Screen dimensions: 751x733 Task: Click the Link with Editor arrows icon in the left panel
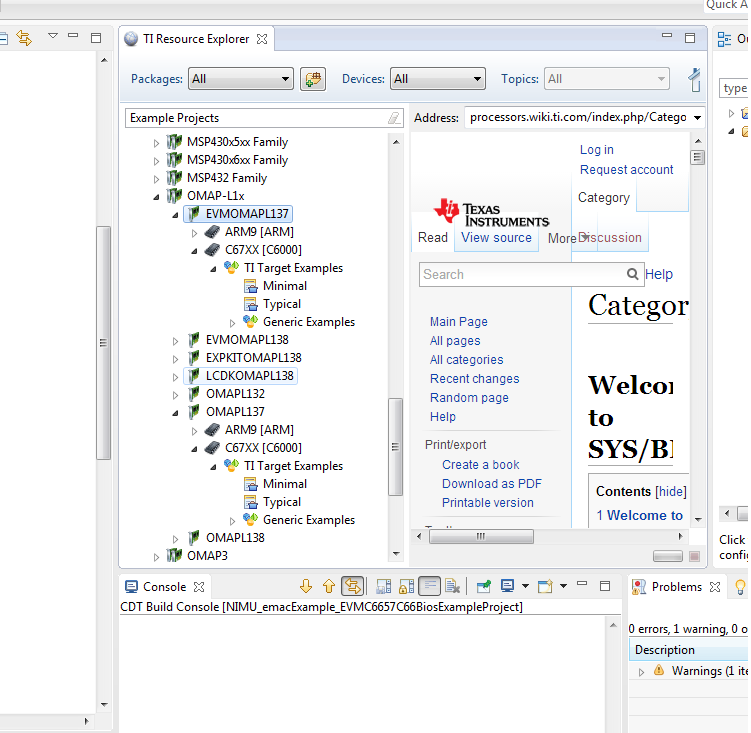pos(24,37)
